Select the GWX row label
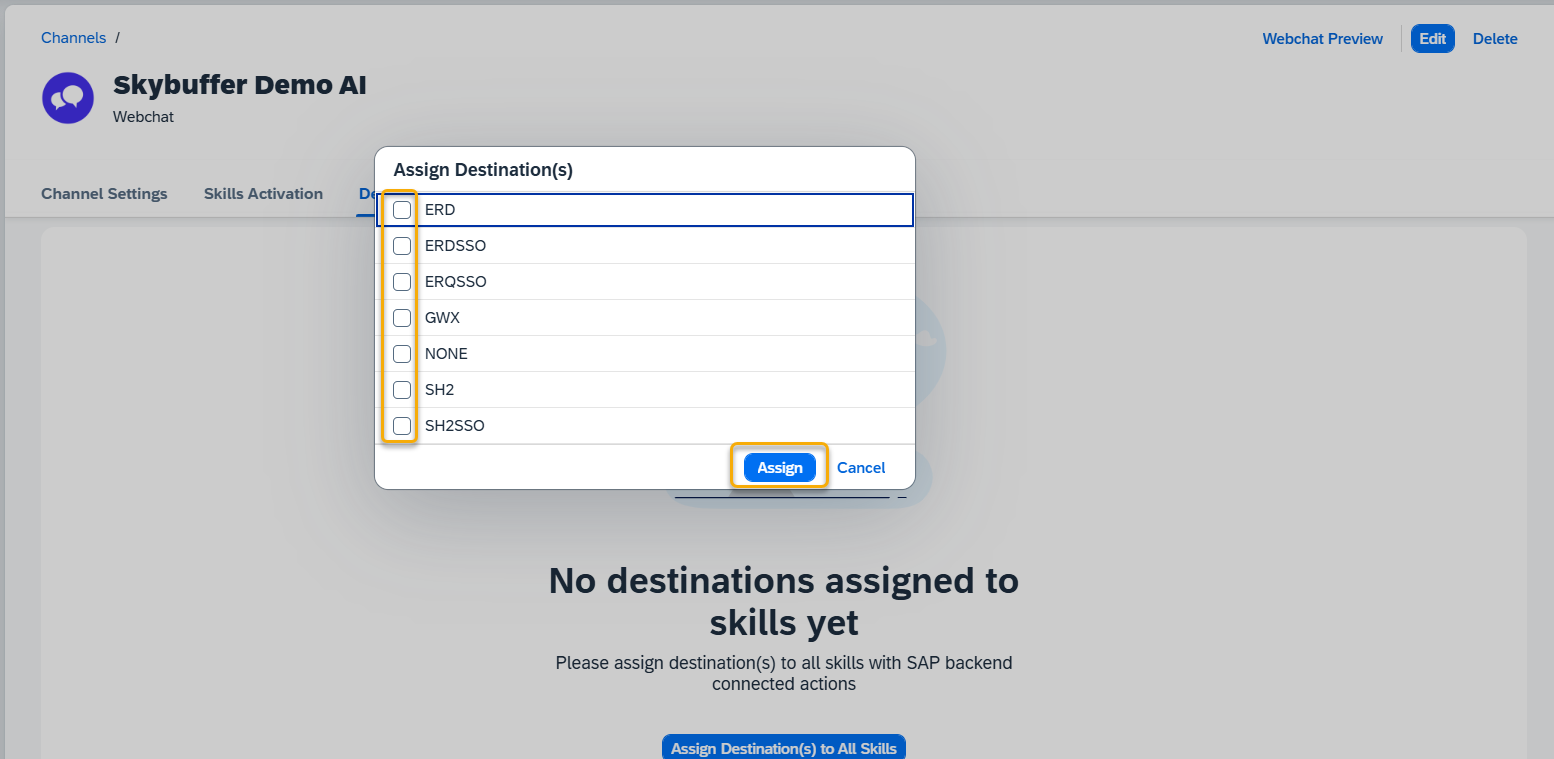 [x=442, y=318]
